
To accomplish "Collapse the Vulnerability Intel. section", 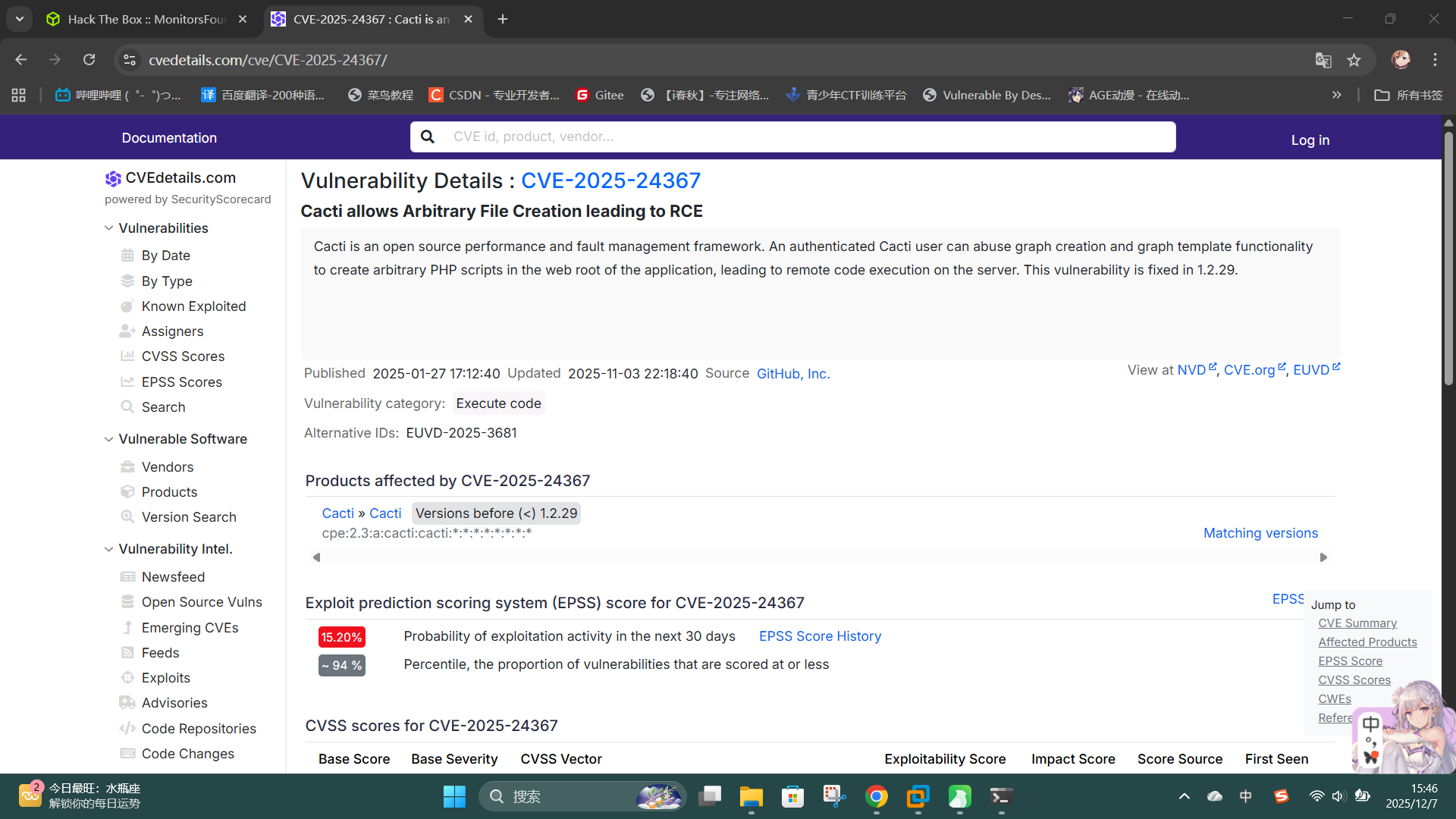I will (x=109, y=549).
